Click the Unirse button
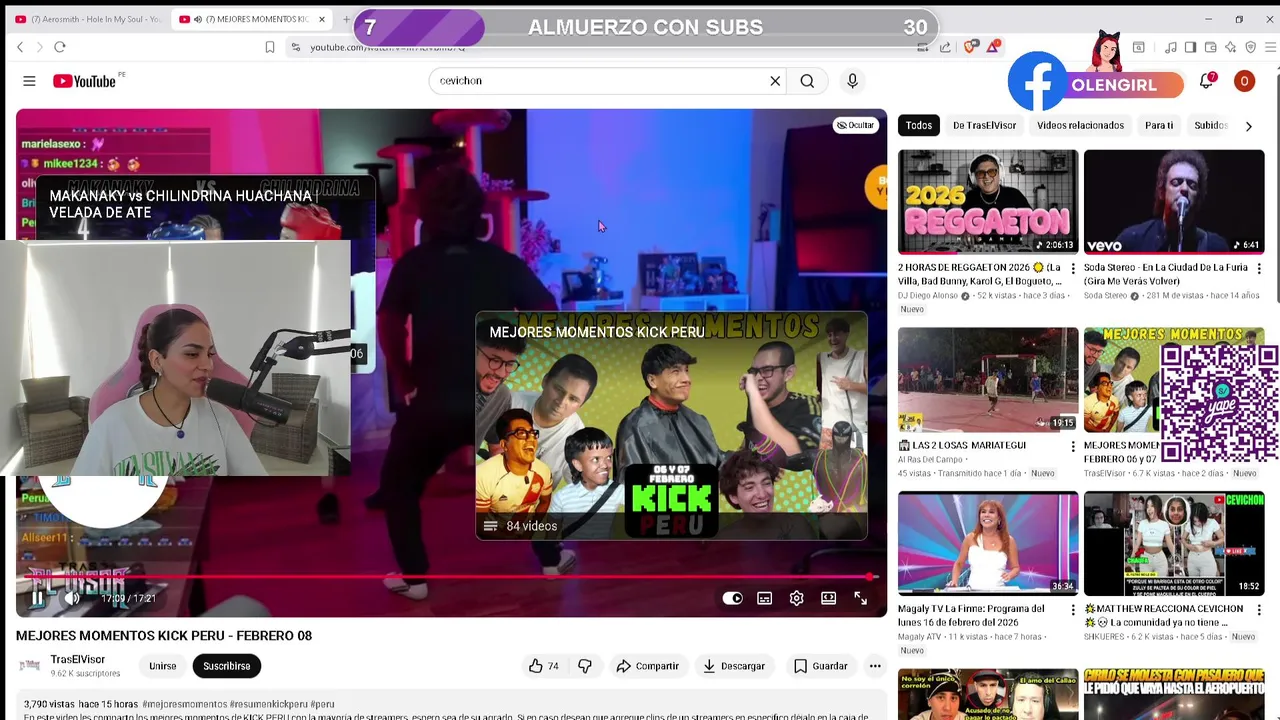The image size is (1280, 720). click(162, 666)
